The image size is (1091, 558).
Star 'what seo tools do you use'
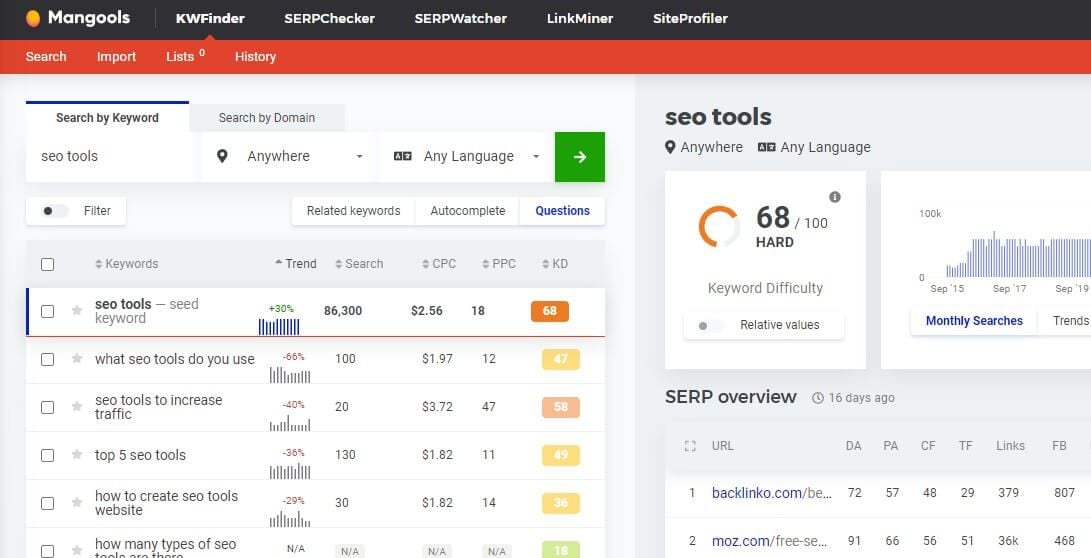point(77,359)
